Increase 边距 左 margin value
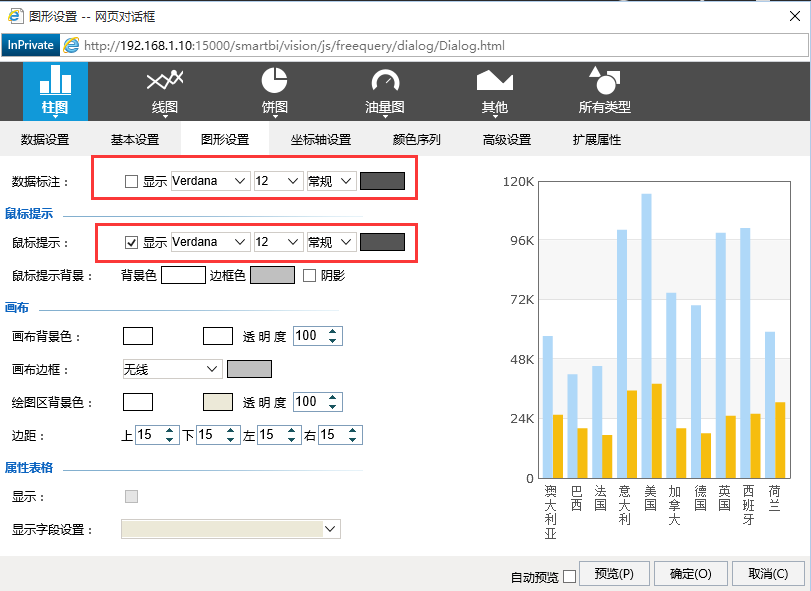The width and height of the screenshot is (811, 591). 292,430
